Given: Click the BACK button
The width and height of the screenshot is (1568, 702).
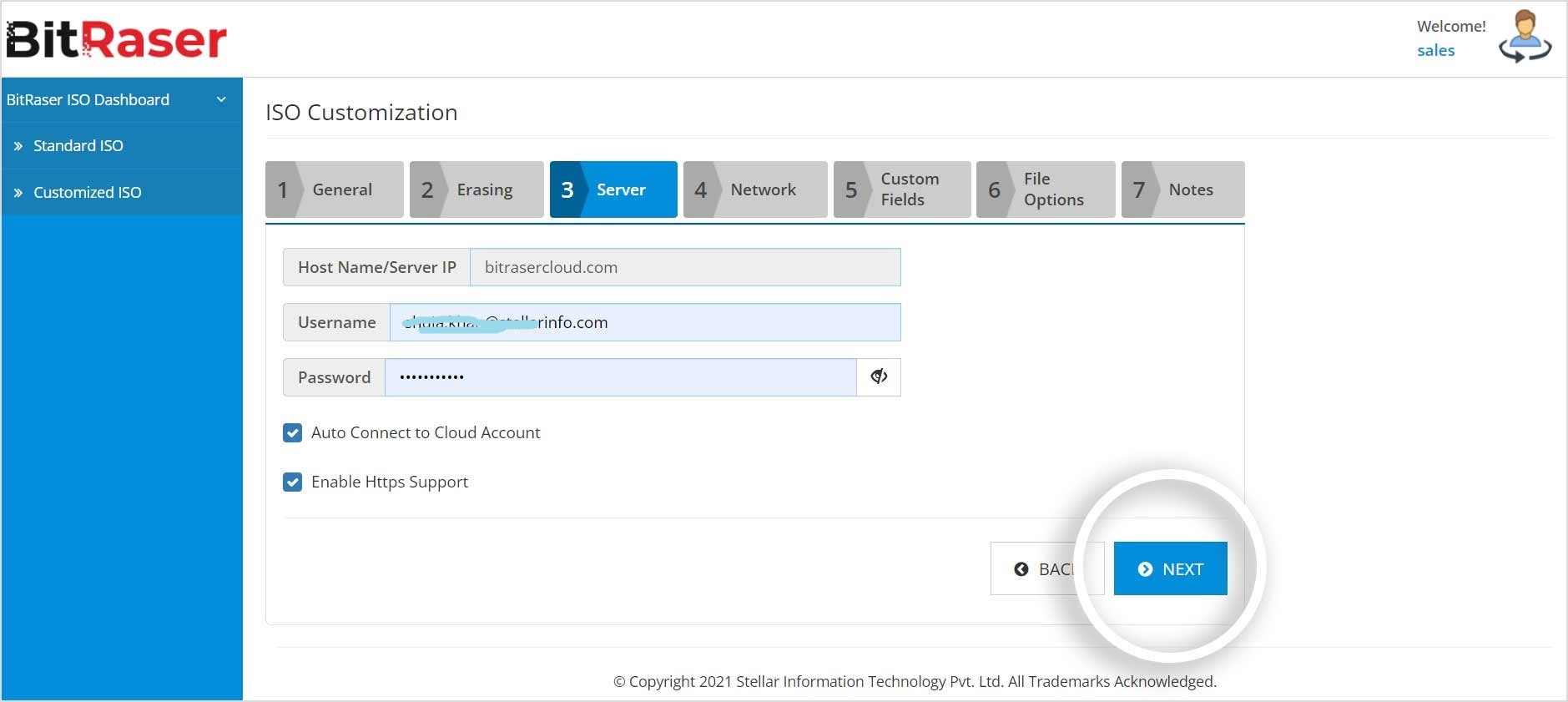Looking at the screenshot, I should [x=1047, y=568].
